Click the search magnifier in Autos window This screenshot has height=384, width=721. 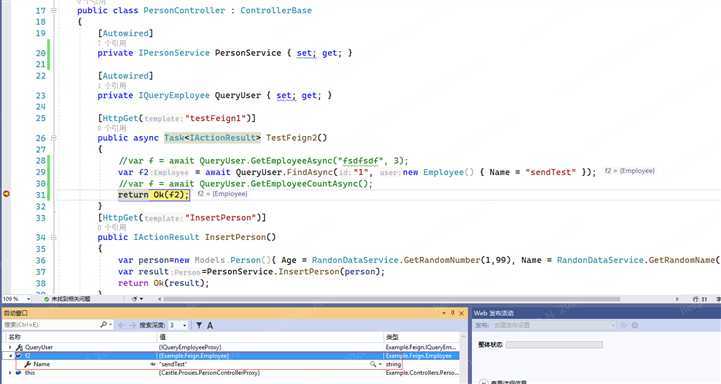click(103, 325)
